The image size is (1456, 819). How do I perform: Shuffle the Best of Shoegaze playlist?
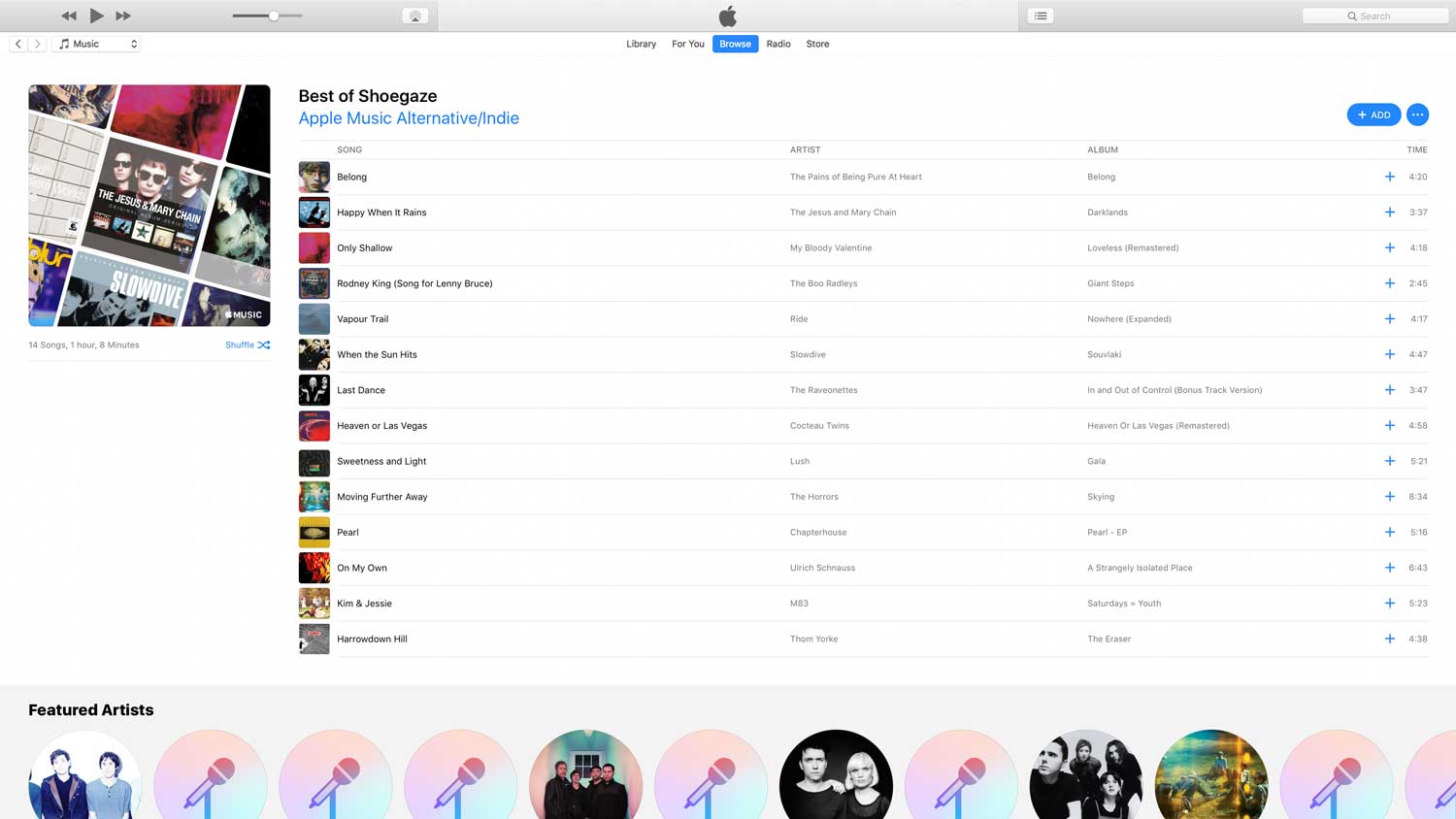(248, 344)
